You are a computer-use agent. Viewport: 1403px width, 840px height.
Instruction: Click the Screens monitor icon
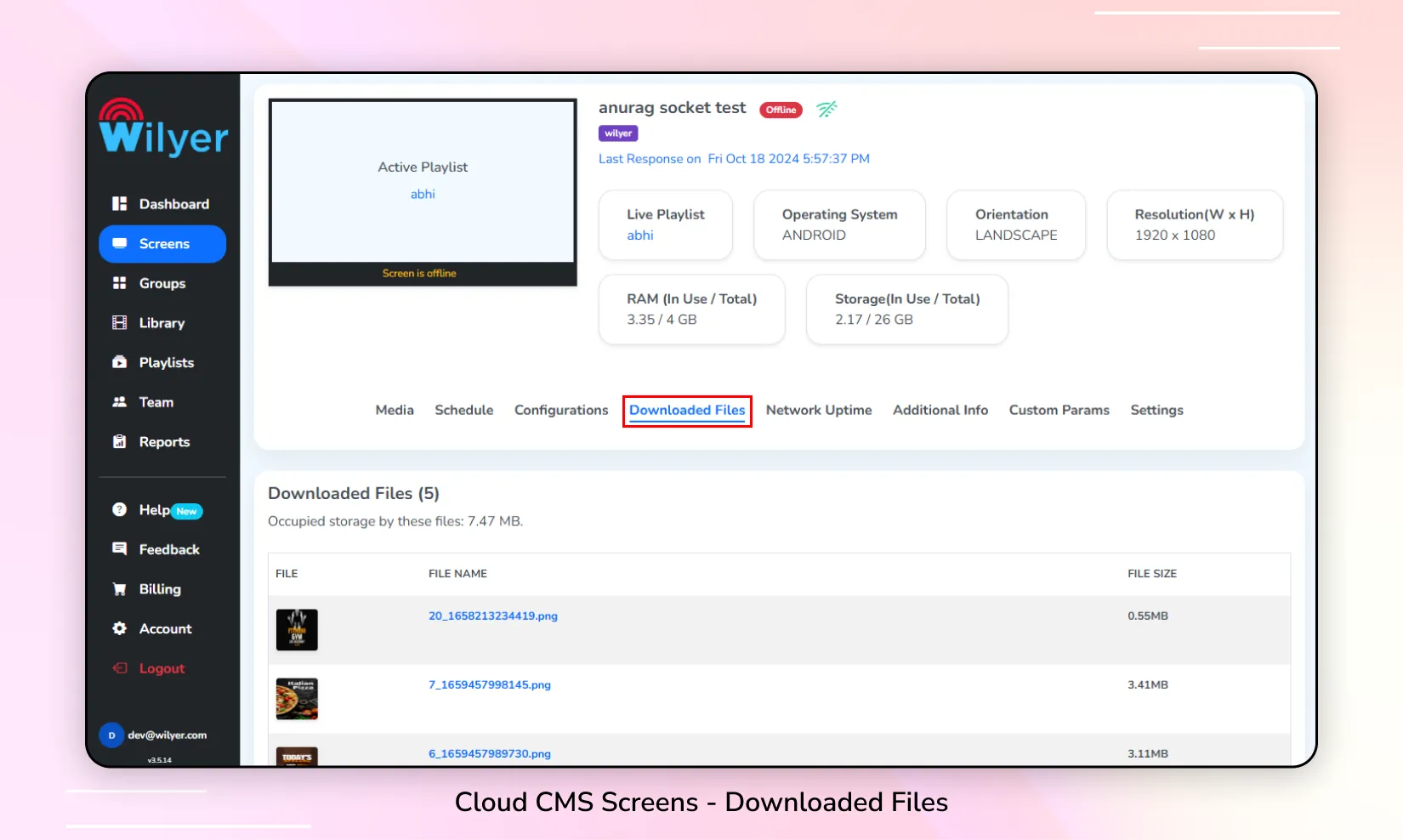119,243
